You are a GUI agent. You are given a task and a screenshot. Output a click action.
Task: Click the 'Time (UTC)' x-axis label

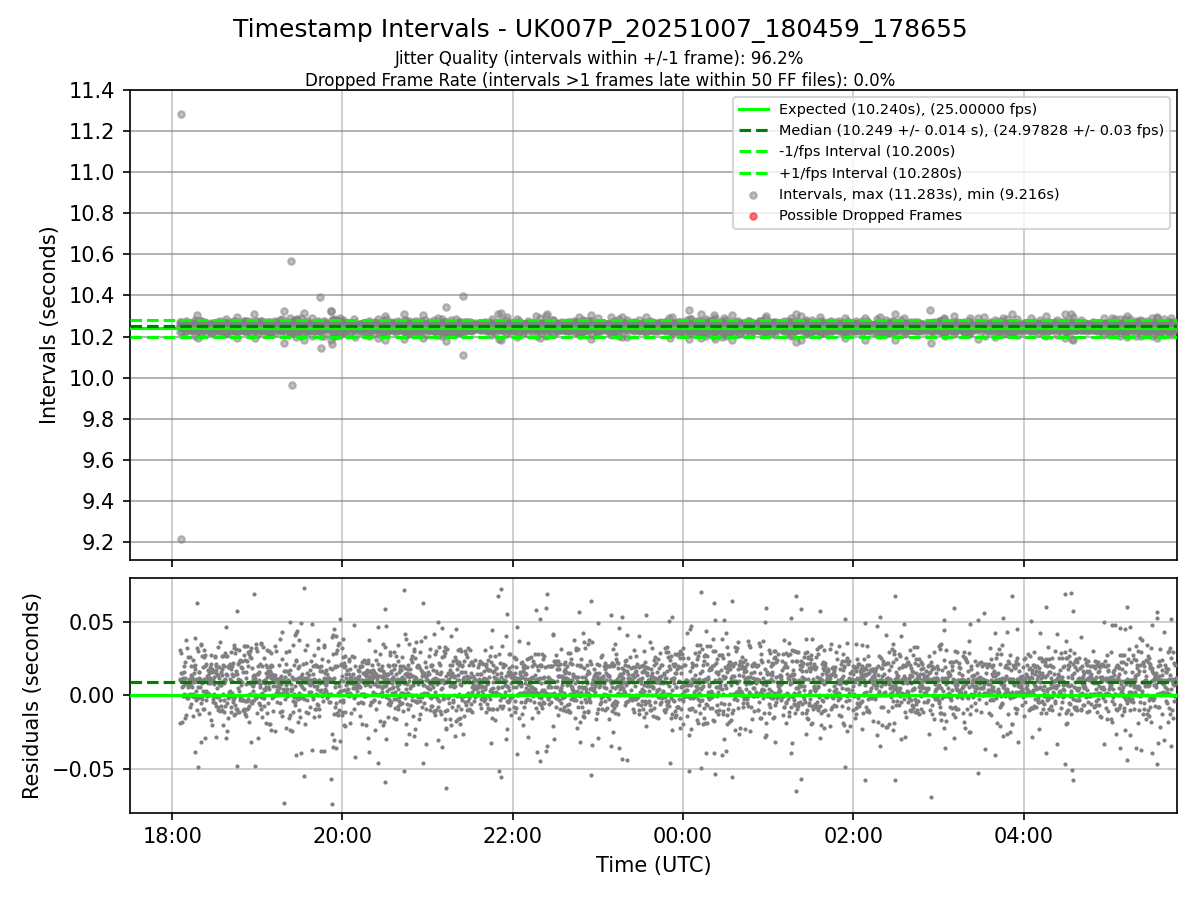[653, 865]
